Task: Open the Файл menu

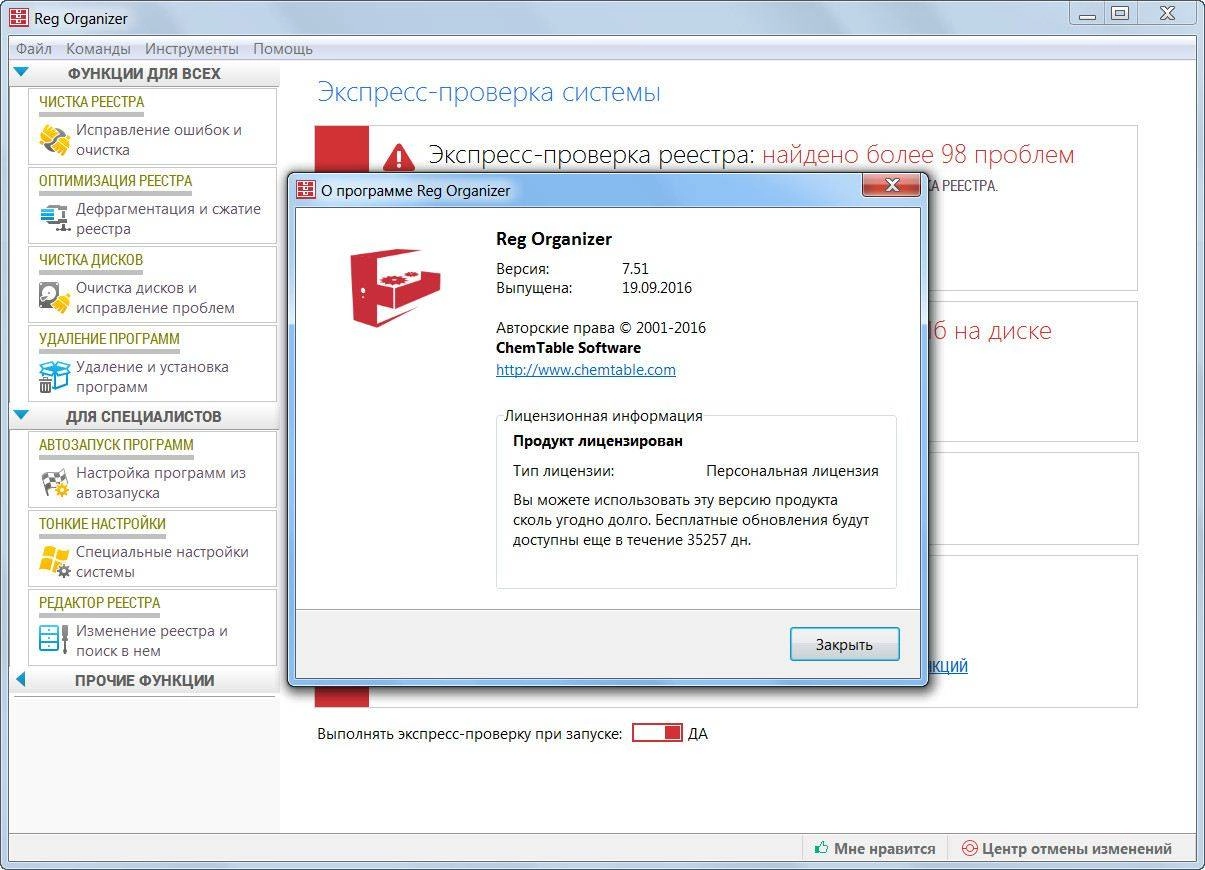Action: click(x=34, y=48)
